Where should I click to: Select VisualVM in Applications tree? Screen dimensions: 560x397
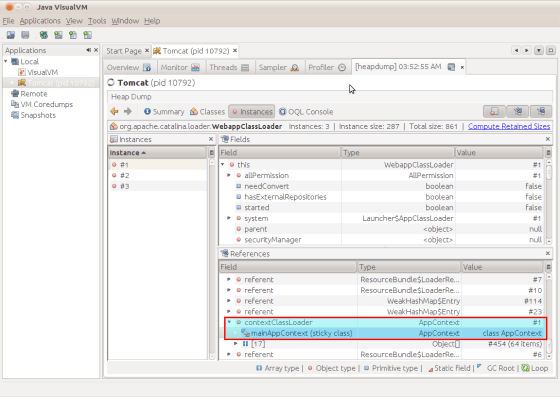(38, 72)
